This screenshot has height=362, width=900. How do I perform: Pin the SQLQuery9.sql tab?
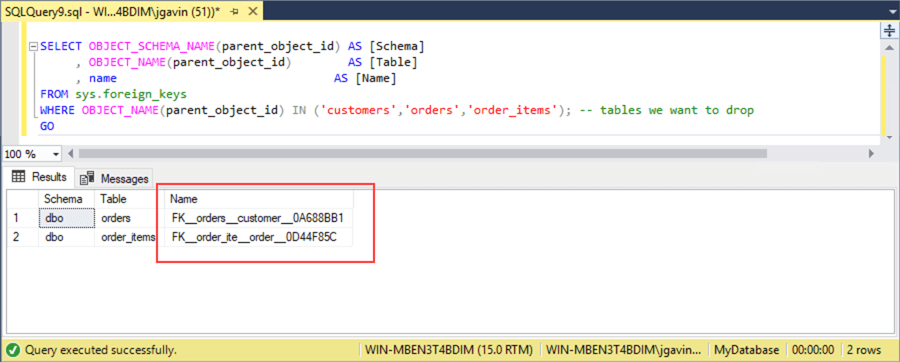(235, 11)
